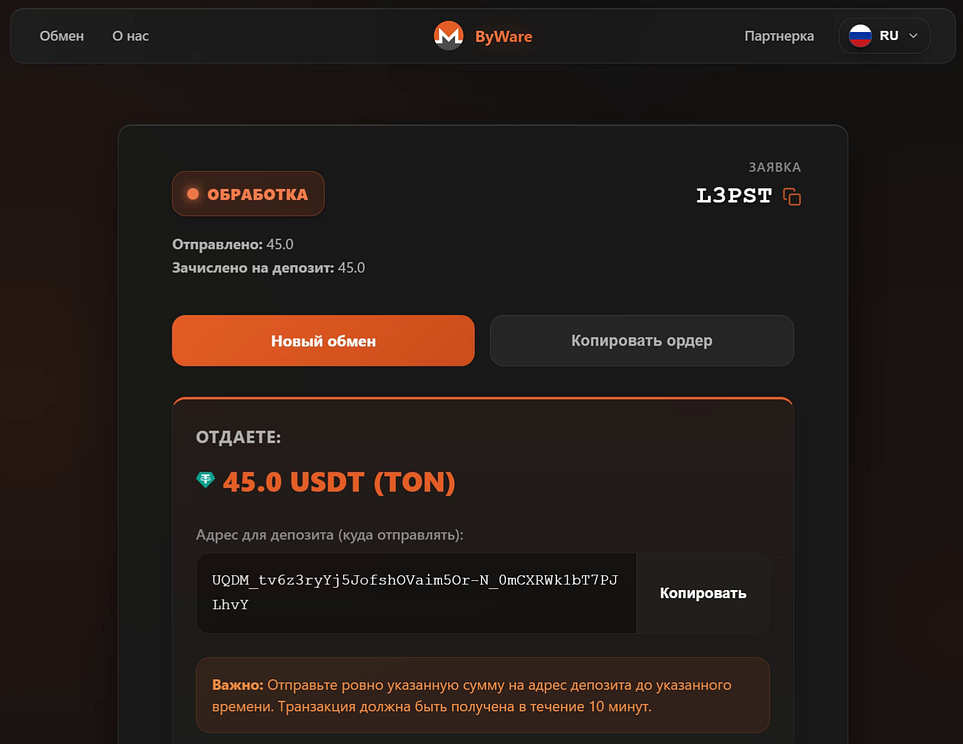
Task: Click the orange status dot in ОБРАБОТКА badge
Action: tap(193, 194)
